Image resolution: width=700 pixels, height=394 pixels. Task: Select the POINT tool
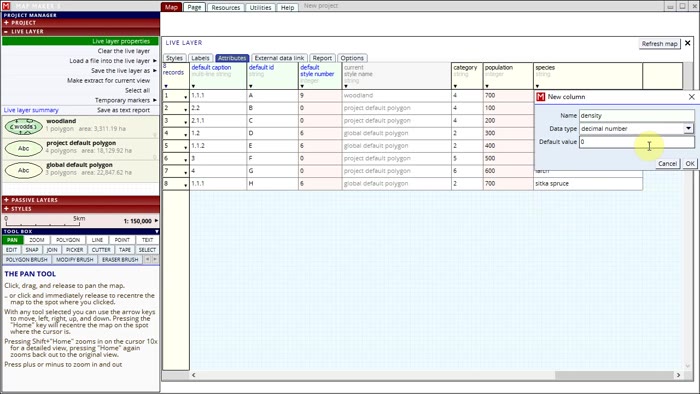(x=122, y=240)
